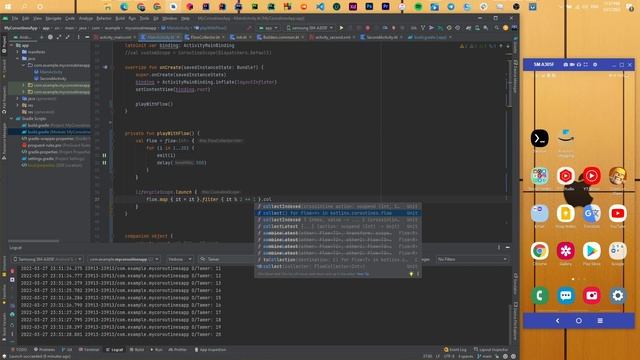Open the Event Log tool window
The width and height of the screenshot is (640, 360).
[x=455, y=350]
